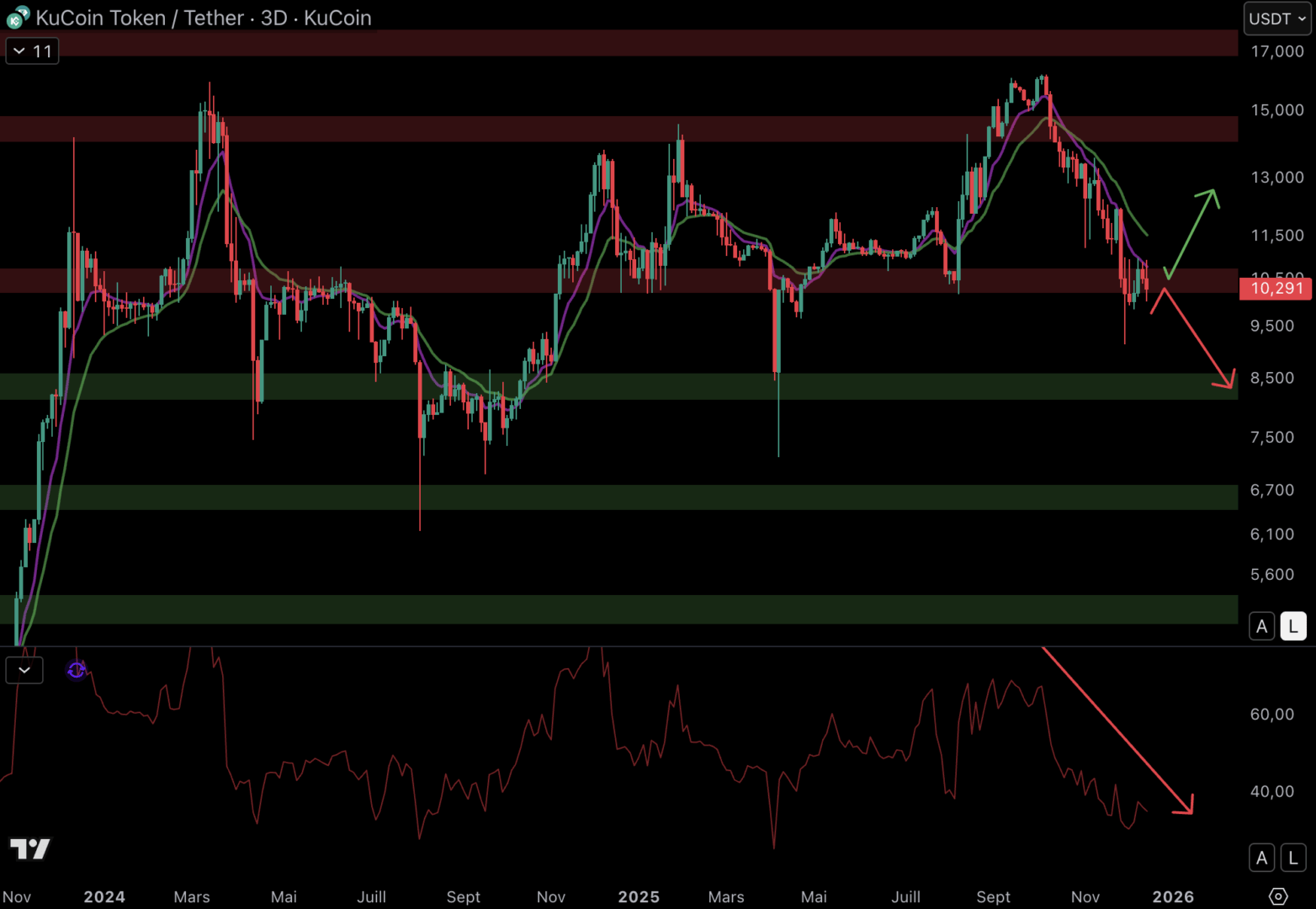Open chart settings hexagon gear icon
1316x909 pixels.
tap(1278, 896)
